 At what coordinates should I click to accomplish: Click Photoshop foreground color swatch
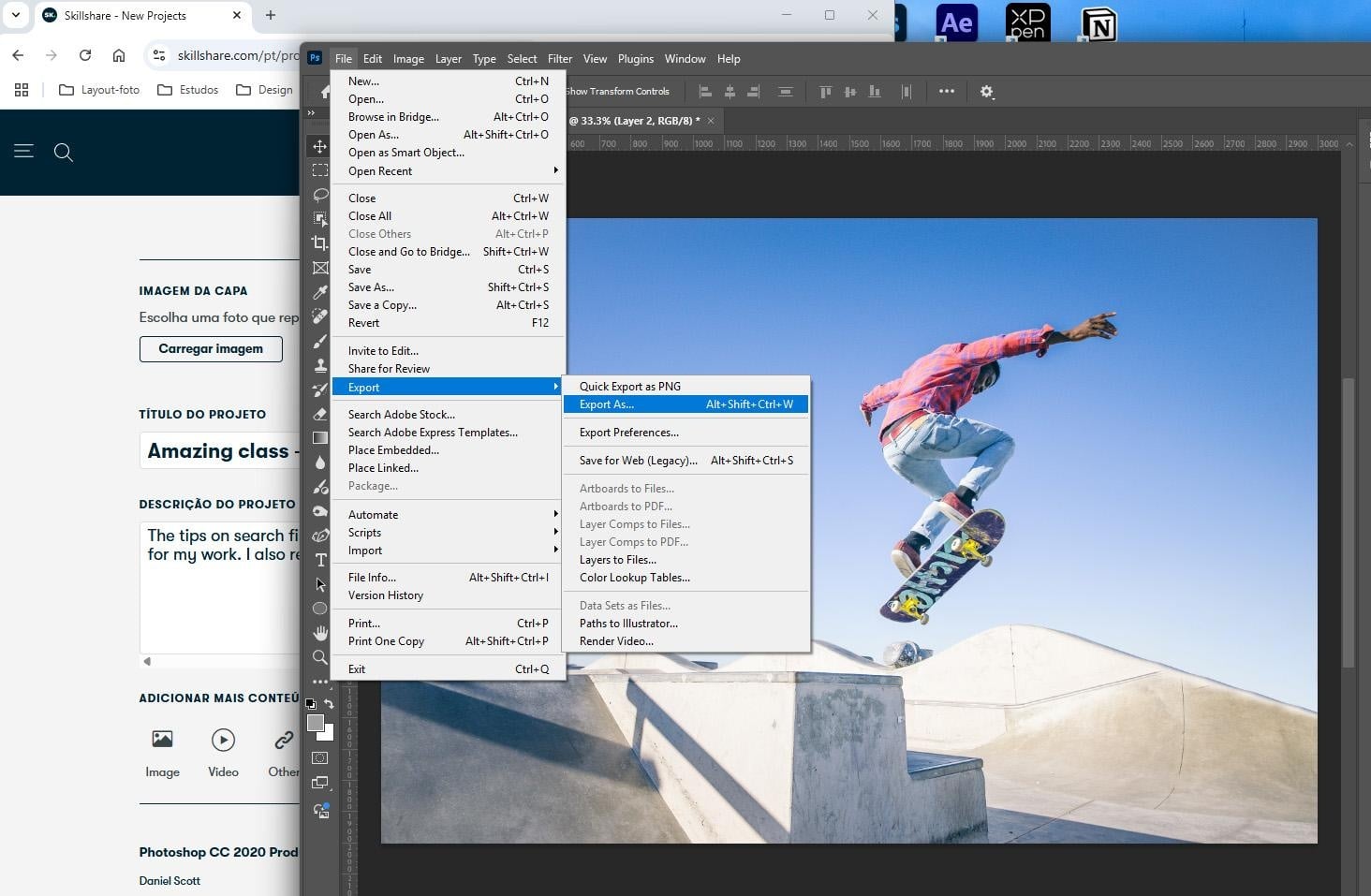(316, 723)
